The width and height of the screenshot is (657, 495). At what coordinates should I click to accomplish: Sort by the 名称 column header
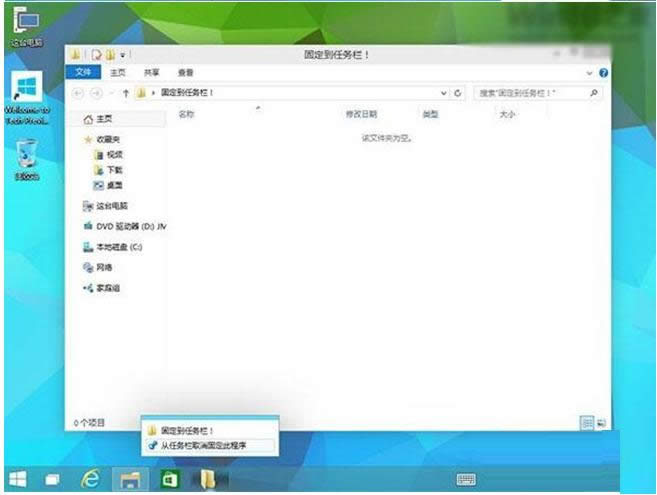pos(186,114)
